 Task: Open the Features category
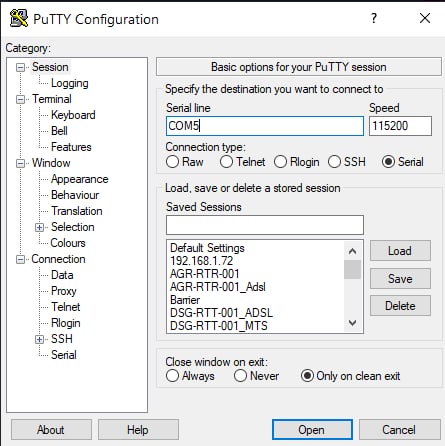(71, 147)
